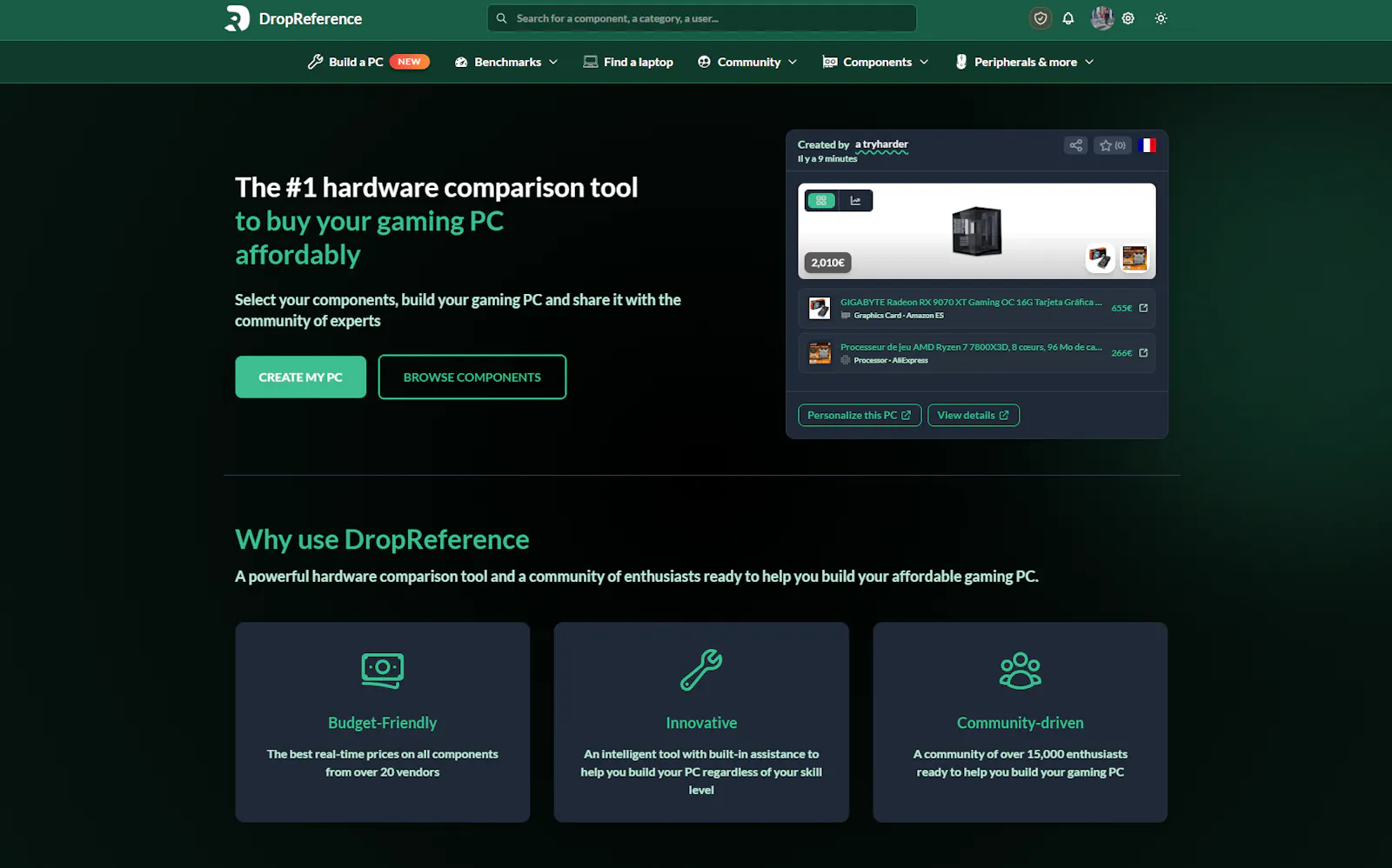This screenshot has height=868, width=1392.
Task: Open notifications bell icon
Action: click(1068, 18)
